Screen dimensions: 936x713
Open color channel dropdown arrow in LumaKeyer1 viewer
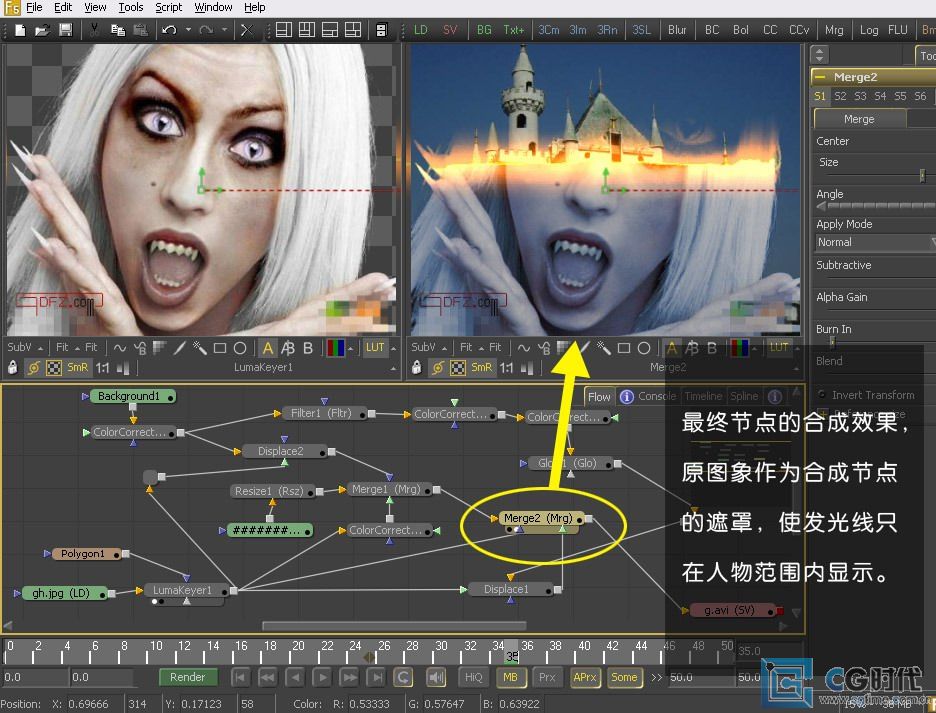[x=350, y=348]
